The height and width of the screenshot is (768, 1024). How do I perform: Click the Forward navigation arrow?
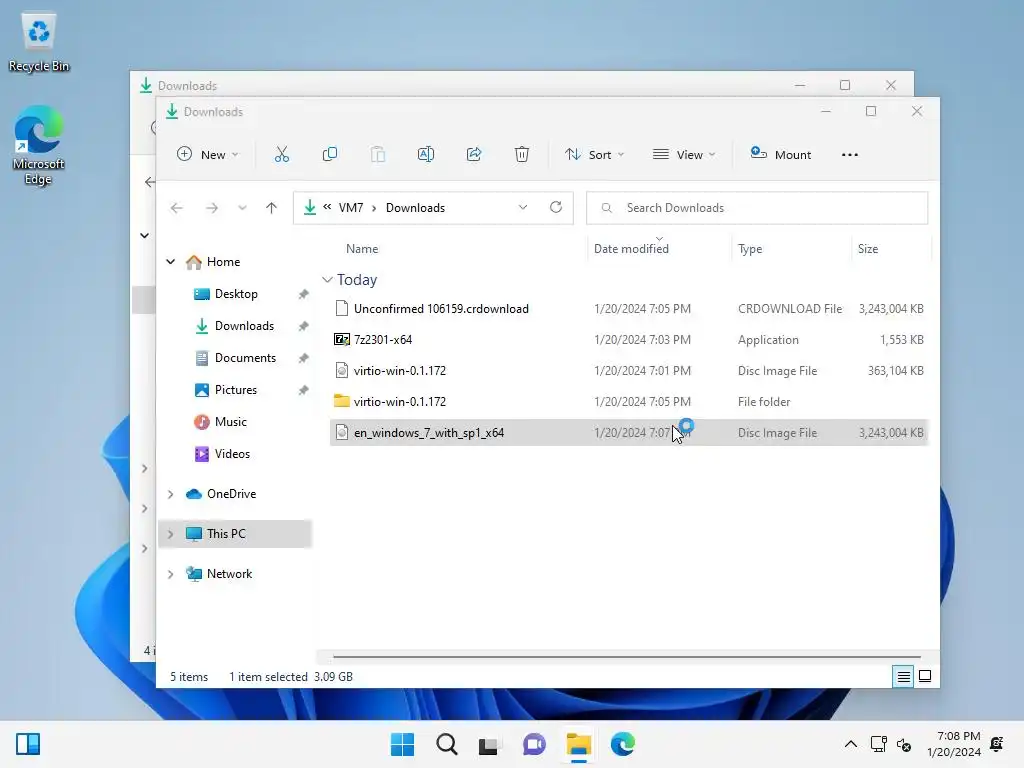(212, 208)
